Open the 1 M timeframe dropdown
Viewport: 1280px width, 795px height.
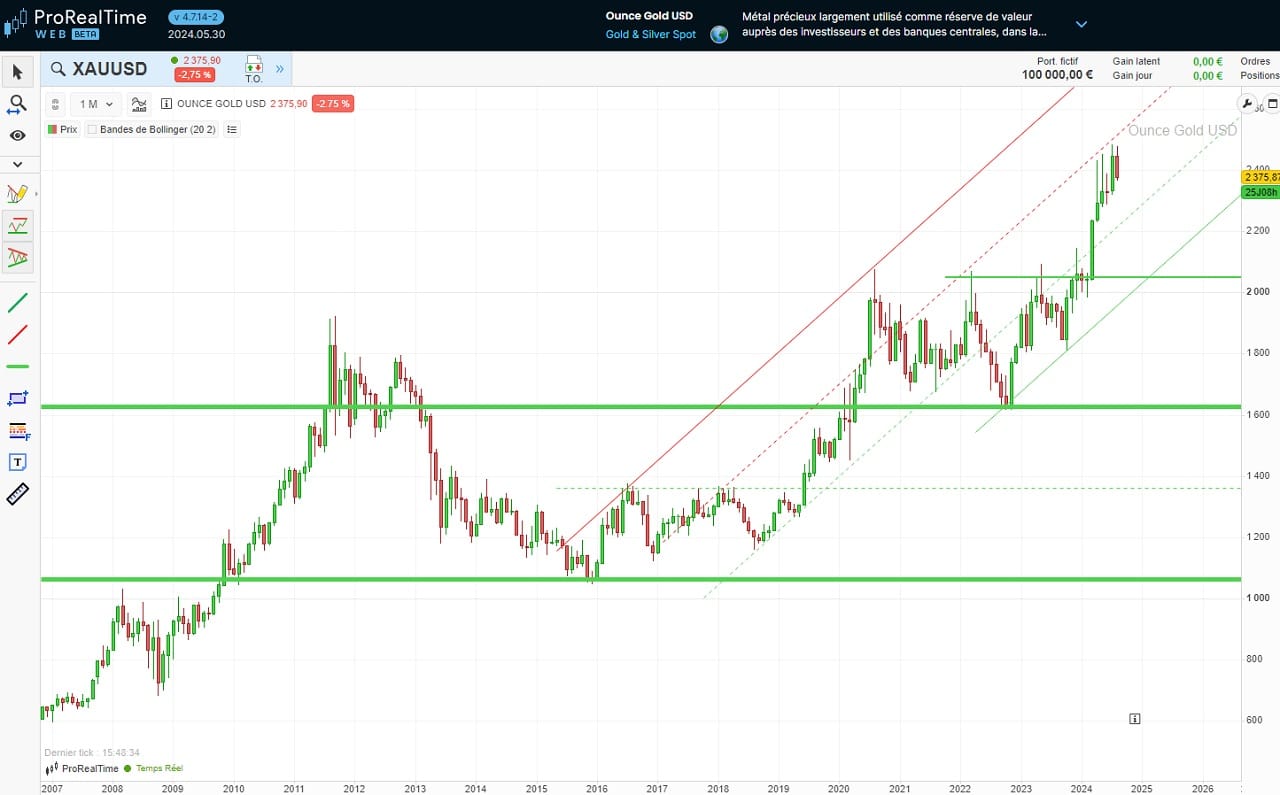96,104
